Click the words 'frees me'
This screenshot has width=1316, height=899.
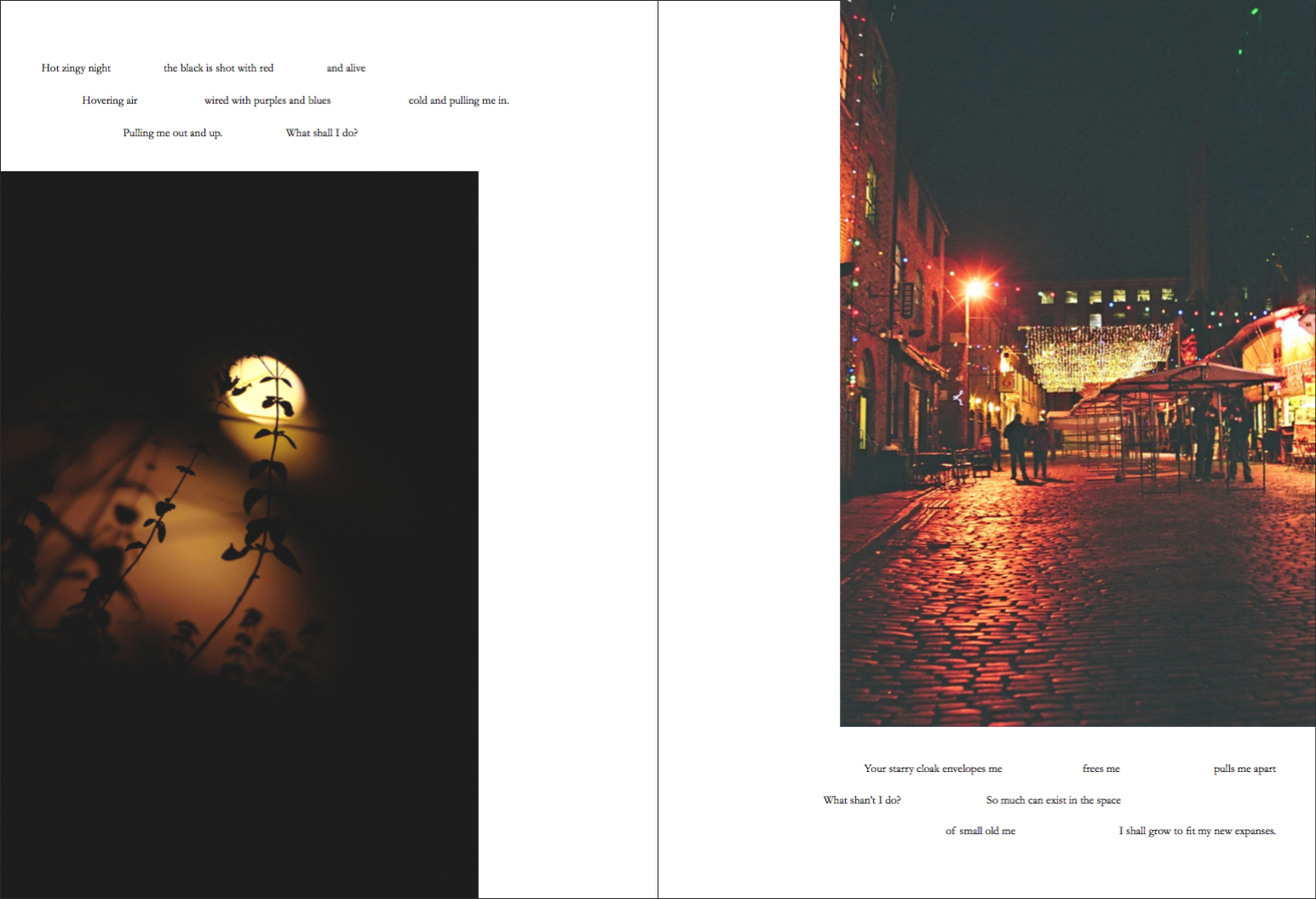tap(1100, 769)
